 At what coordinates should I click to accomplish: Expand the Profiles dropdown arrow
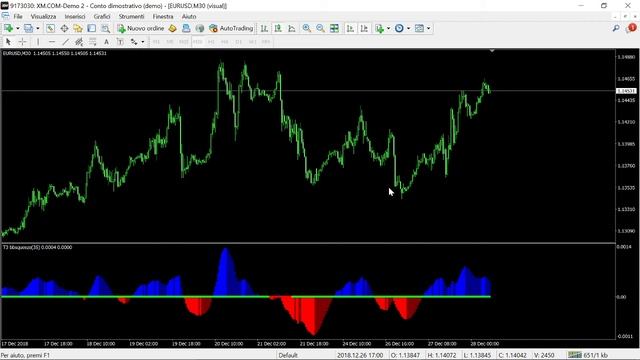[x=38, y=28]
